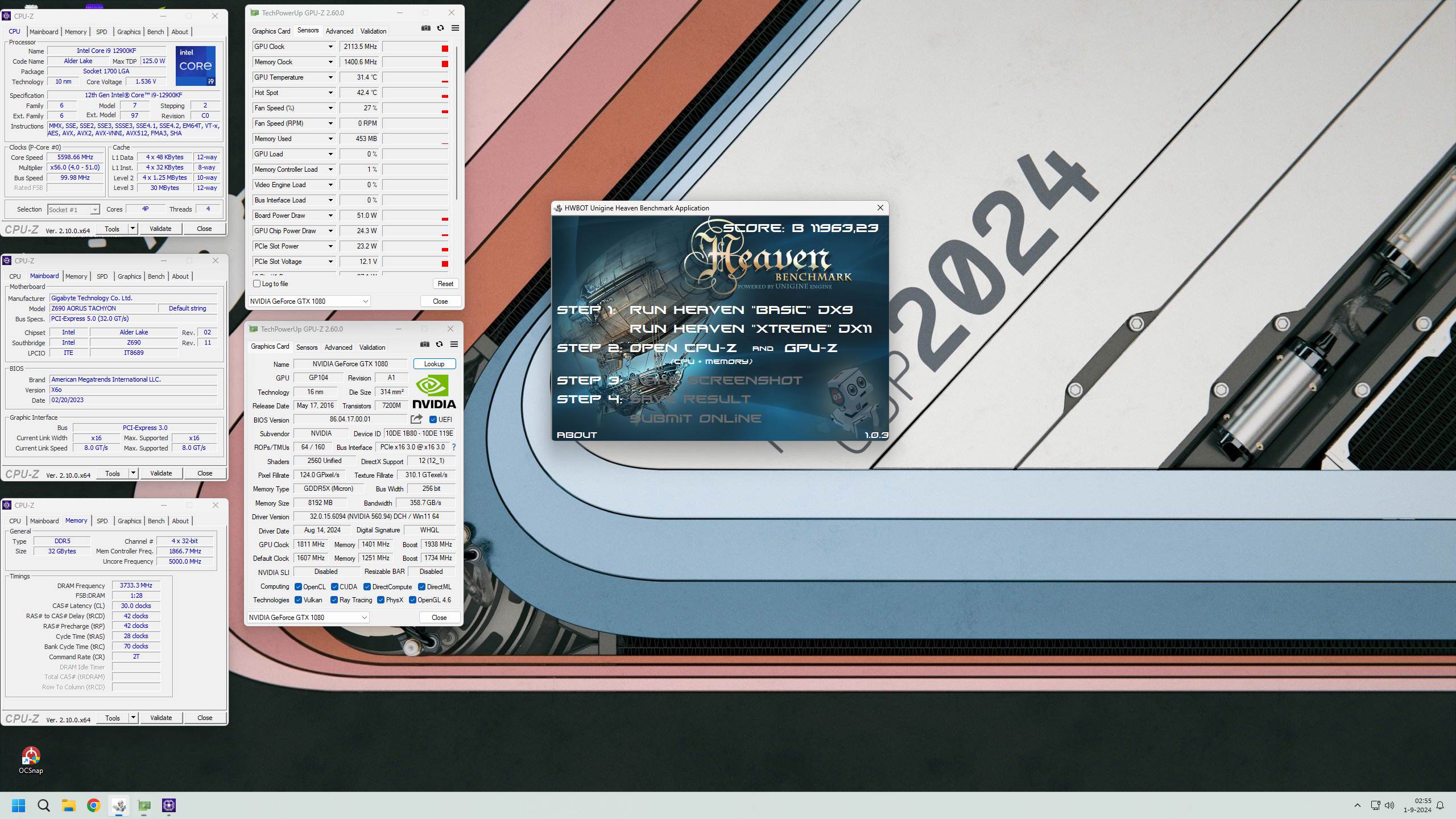The height and width of the screenshot is (819, 1456).
Task: Click Close in the CPU-Z Memory window
Action: coord(205,718)
